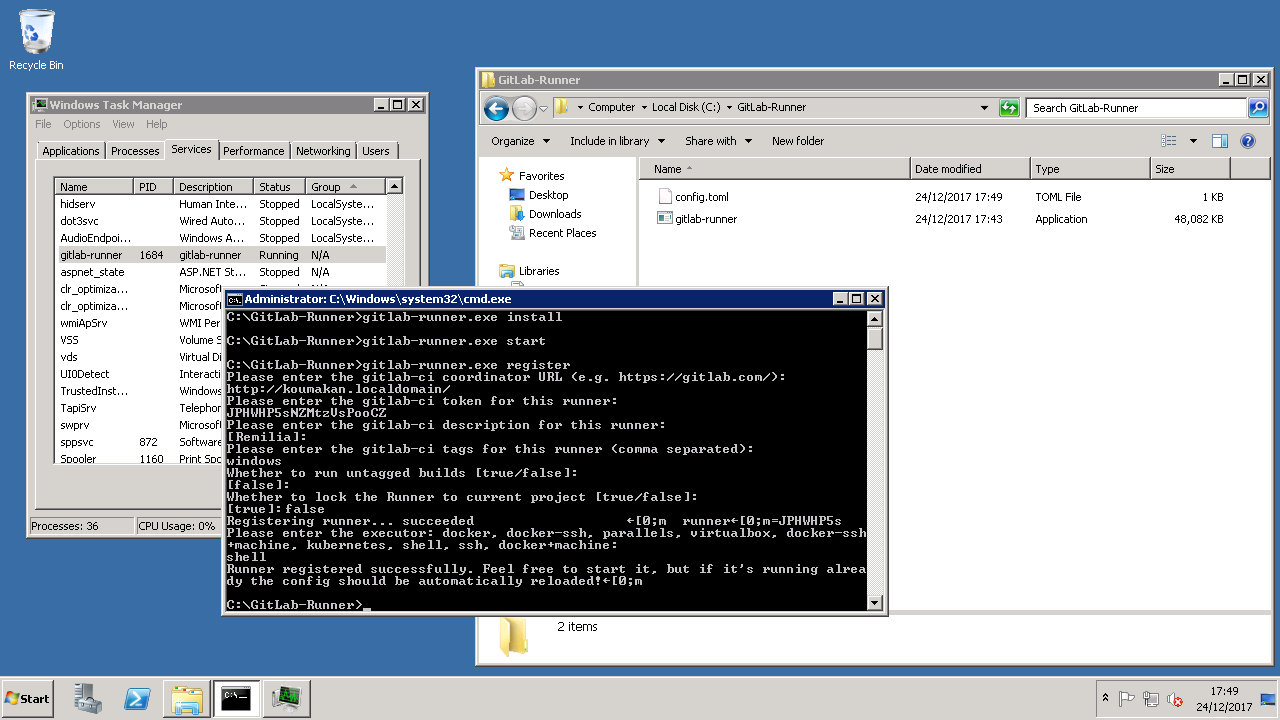
Task: Expand the Organize dropdown menu
Action: point(520,141)
